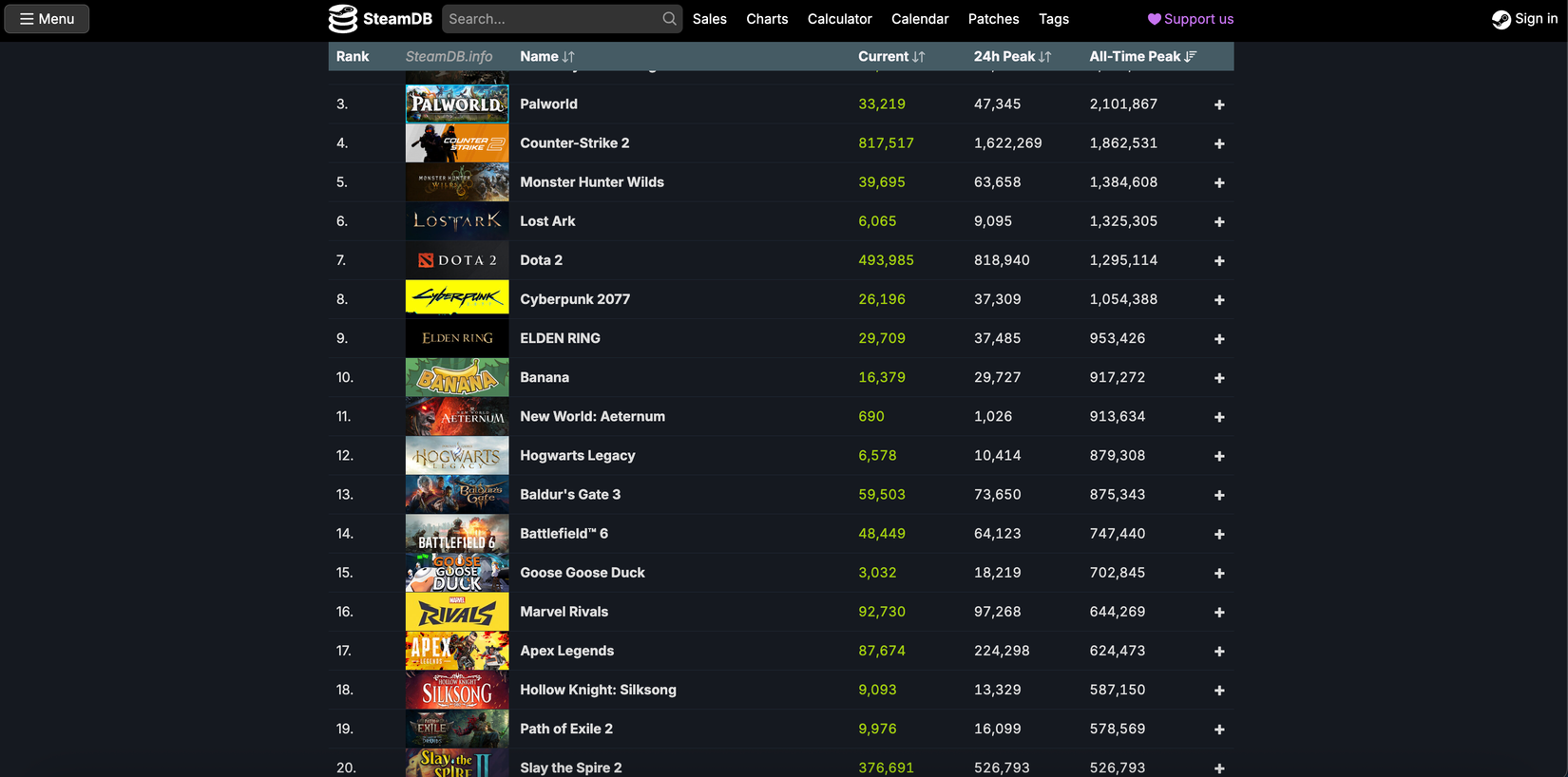Open the Baldur's Gate 3 name link
This screenshot has height=777, width=1568.
pyautogui.click(x=570, y=494)
